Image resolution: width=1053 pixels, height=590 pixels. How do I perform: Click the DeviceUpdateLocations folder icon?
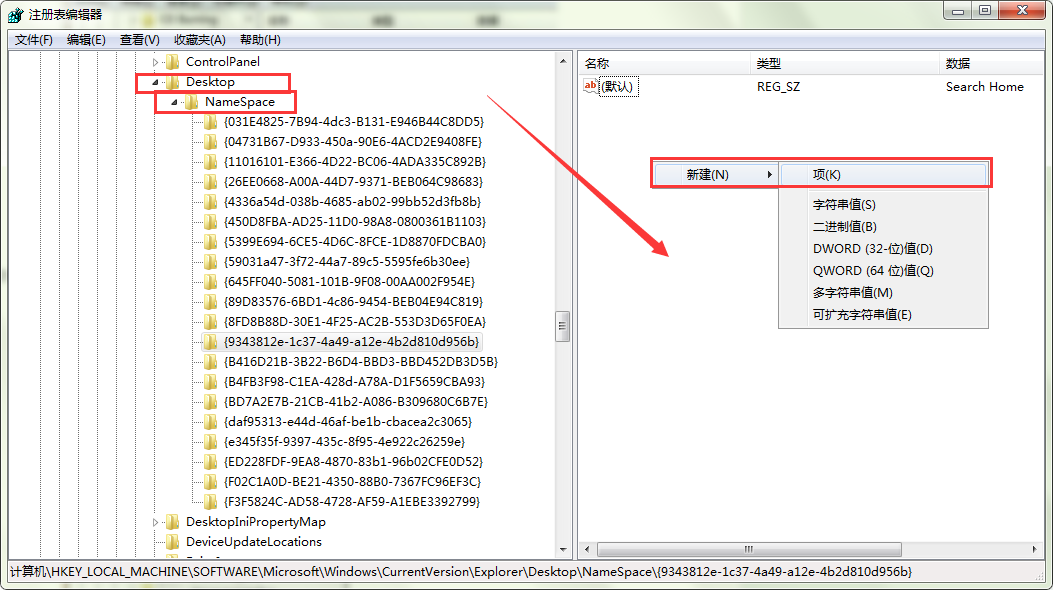click(172, 542)
